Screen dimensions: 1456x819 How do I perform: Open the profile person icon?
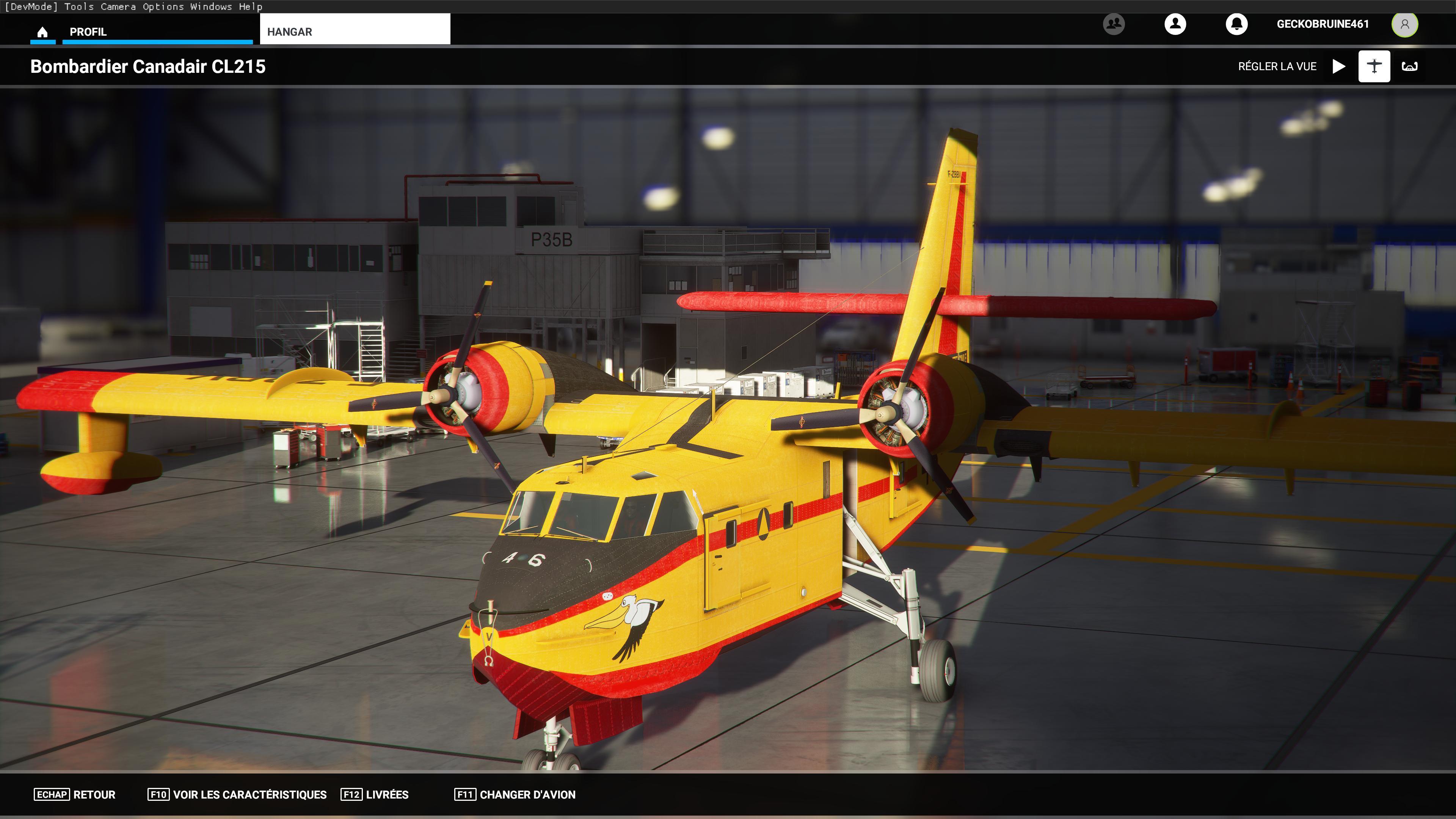(x=1175, y=24)
